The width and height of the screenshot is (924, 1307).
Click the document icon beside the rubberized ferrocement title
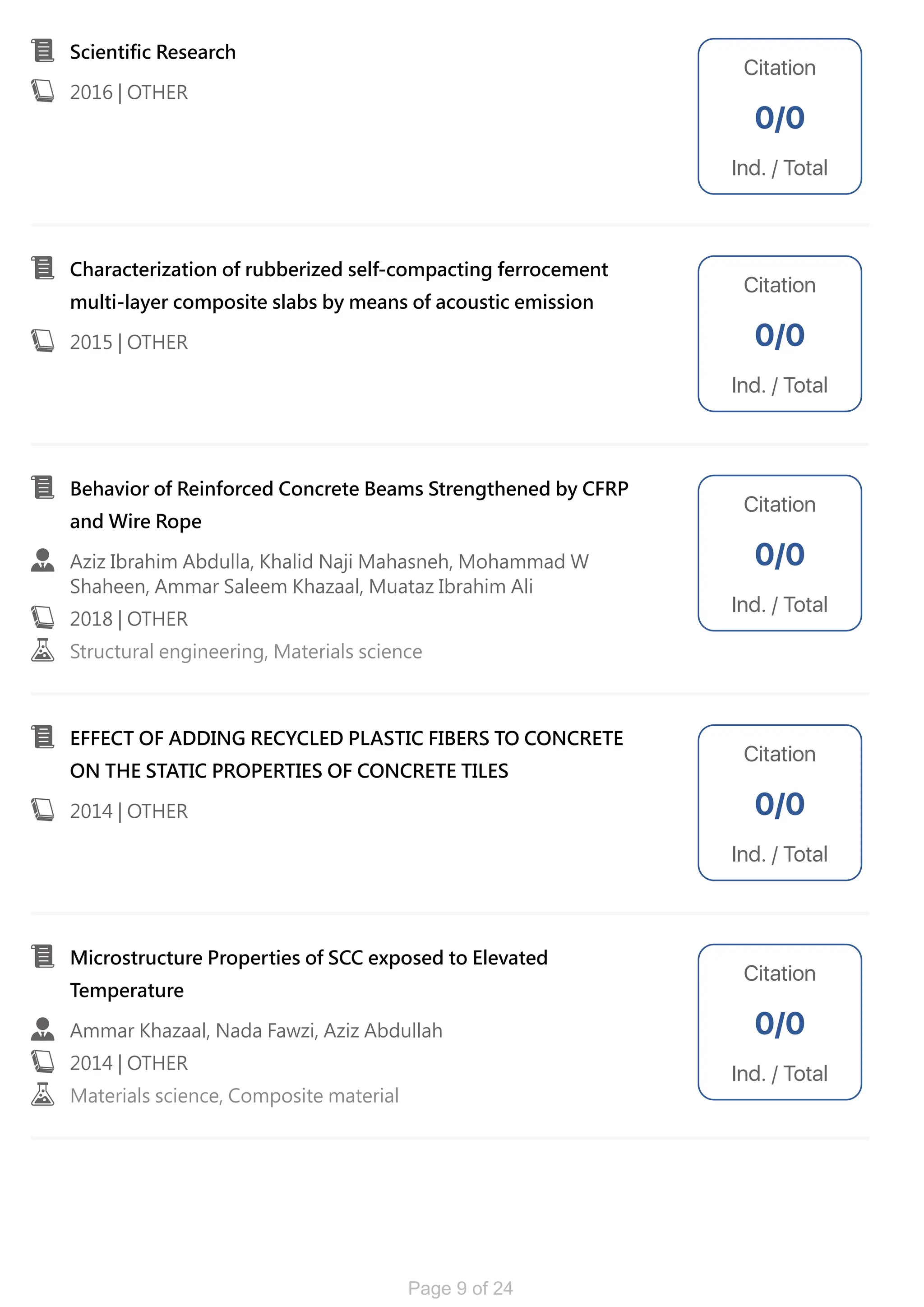pyautogui.click(x=43, y=268)
